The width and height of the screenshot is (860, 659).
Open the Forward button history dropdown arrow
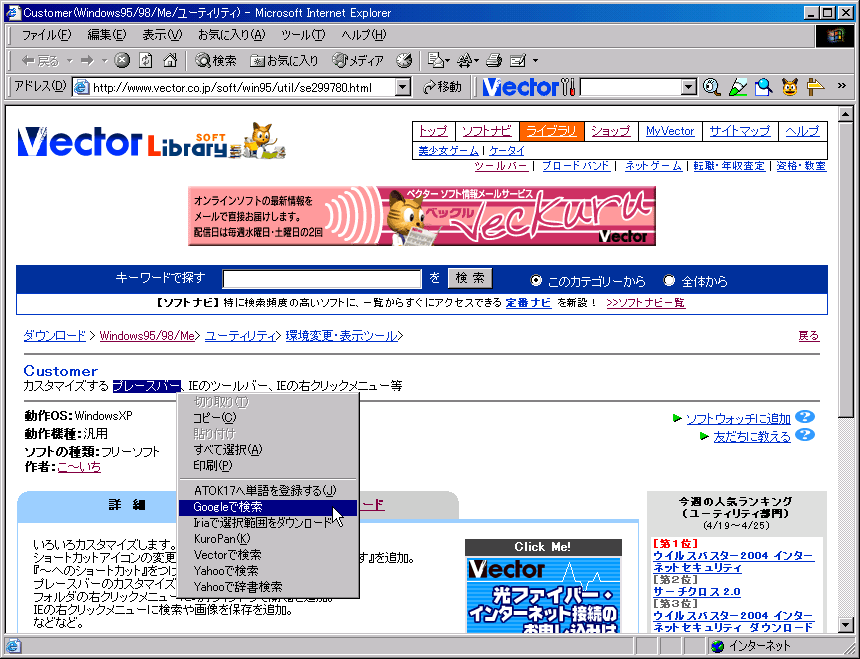pyautogui.click(x=104, y=60)
